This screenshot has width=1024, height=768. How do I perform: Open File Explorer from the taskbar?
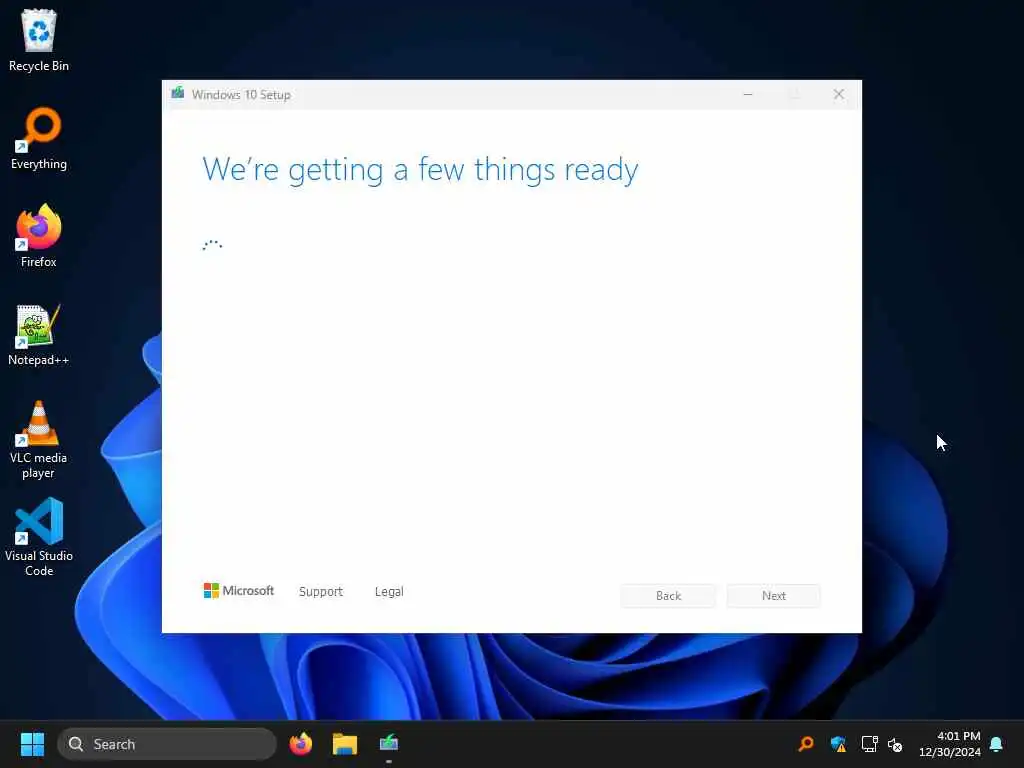pos(345,744)
